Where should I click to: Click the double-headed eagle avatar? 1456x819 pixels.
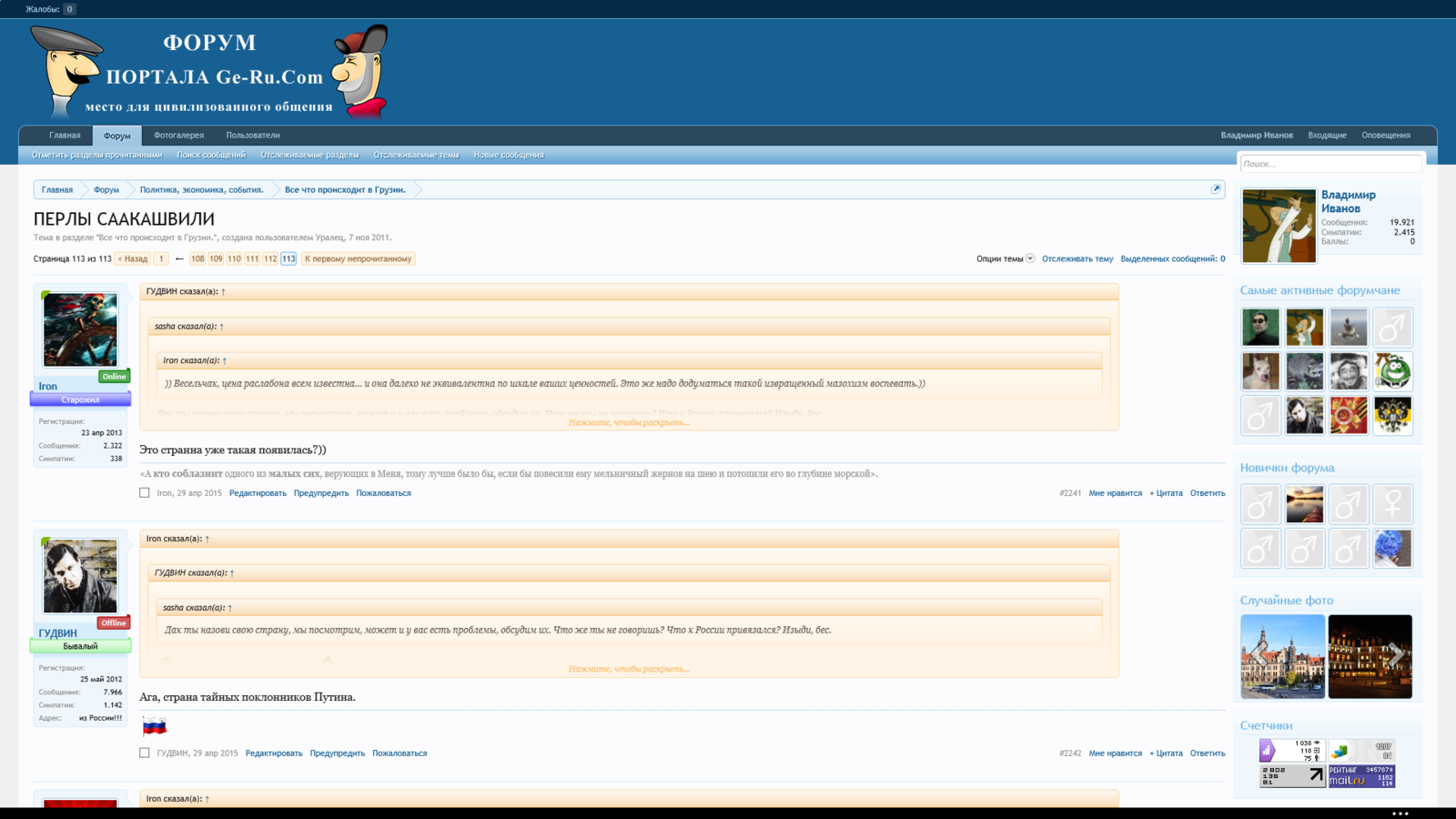pyautogui.click(x=1392, y=416)
